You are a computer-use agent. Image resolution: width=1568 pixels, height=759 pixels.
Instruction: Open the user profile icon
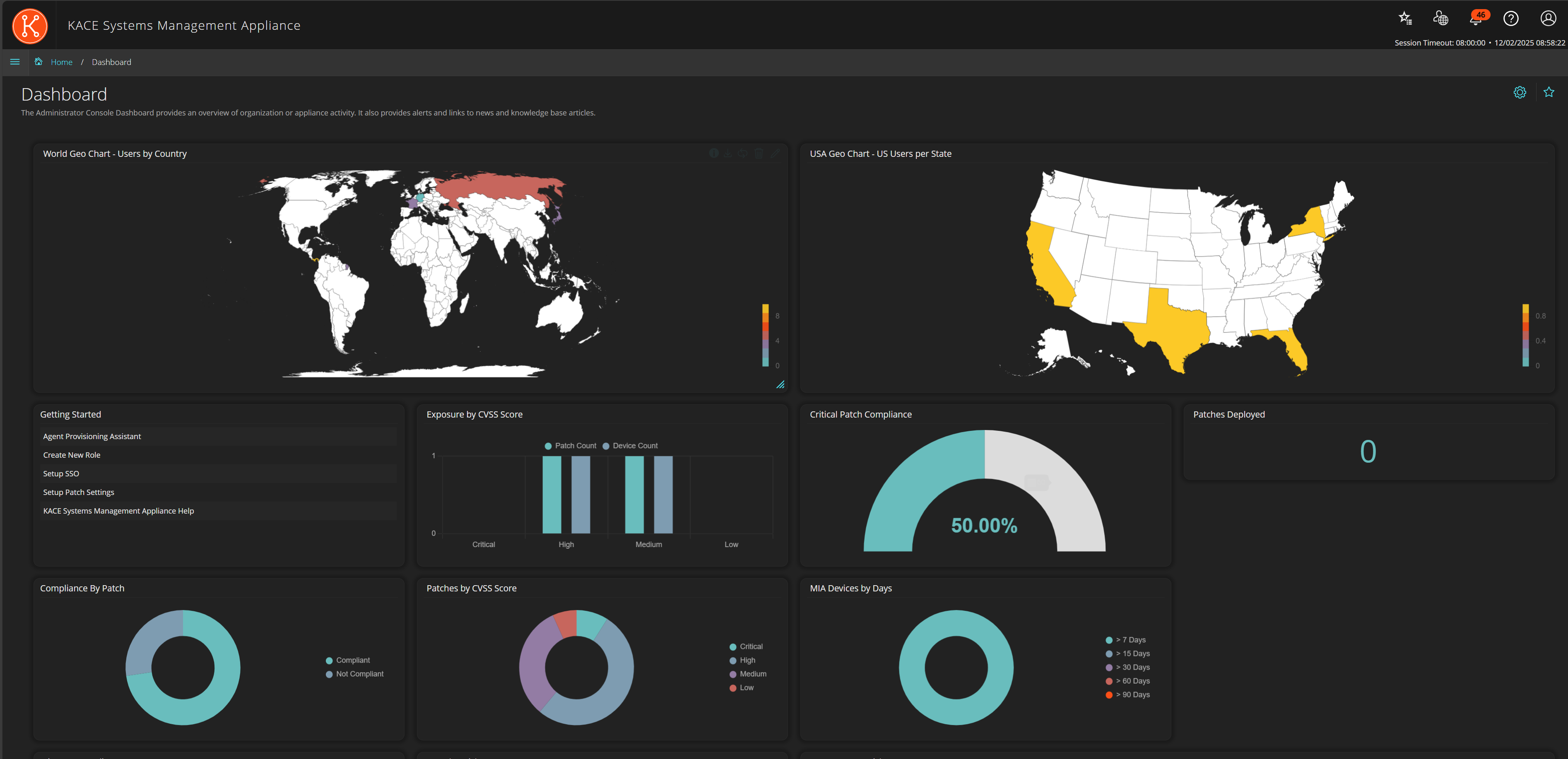[1547, 18]
